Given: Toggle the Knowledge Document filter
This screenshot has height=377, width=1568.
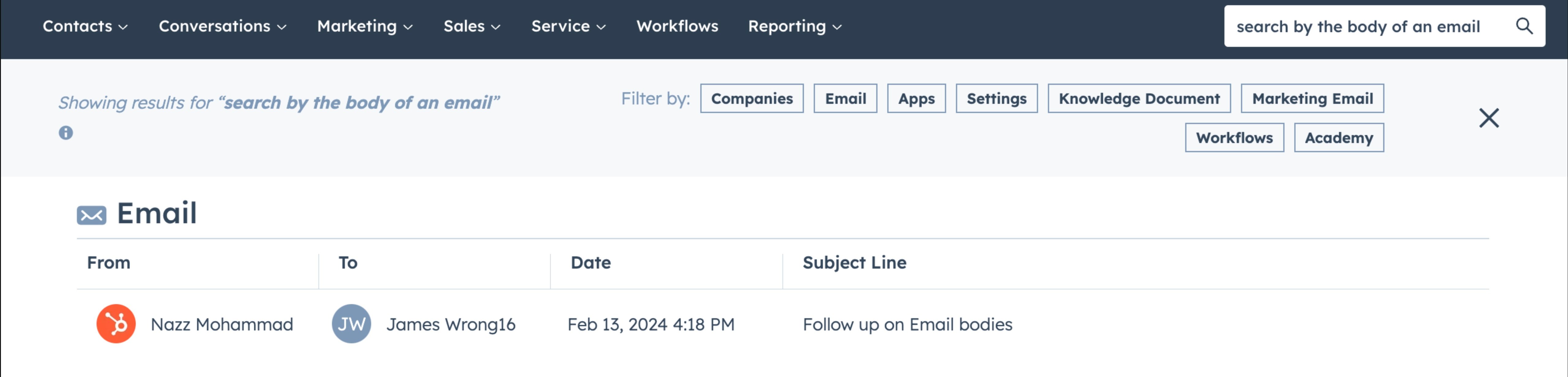Looking at the screenshot, I should 1139,99.
